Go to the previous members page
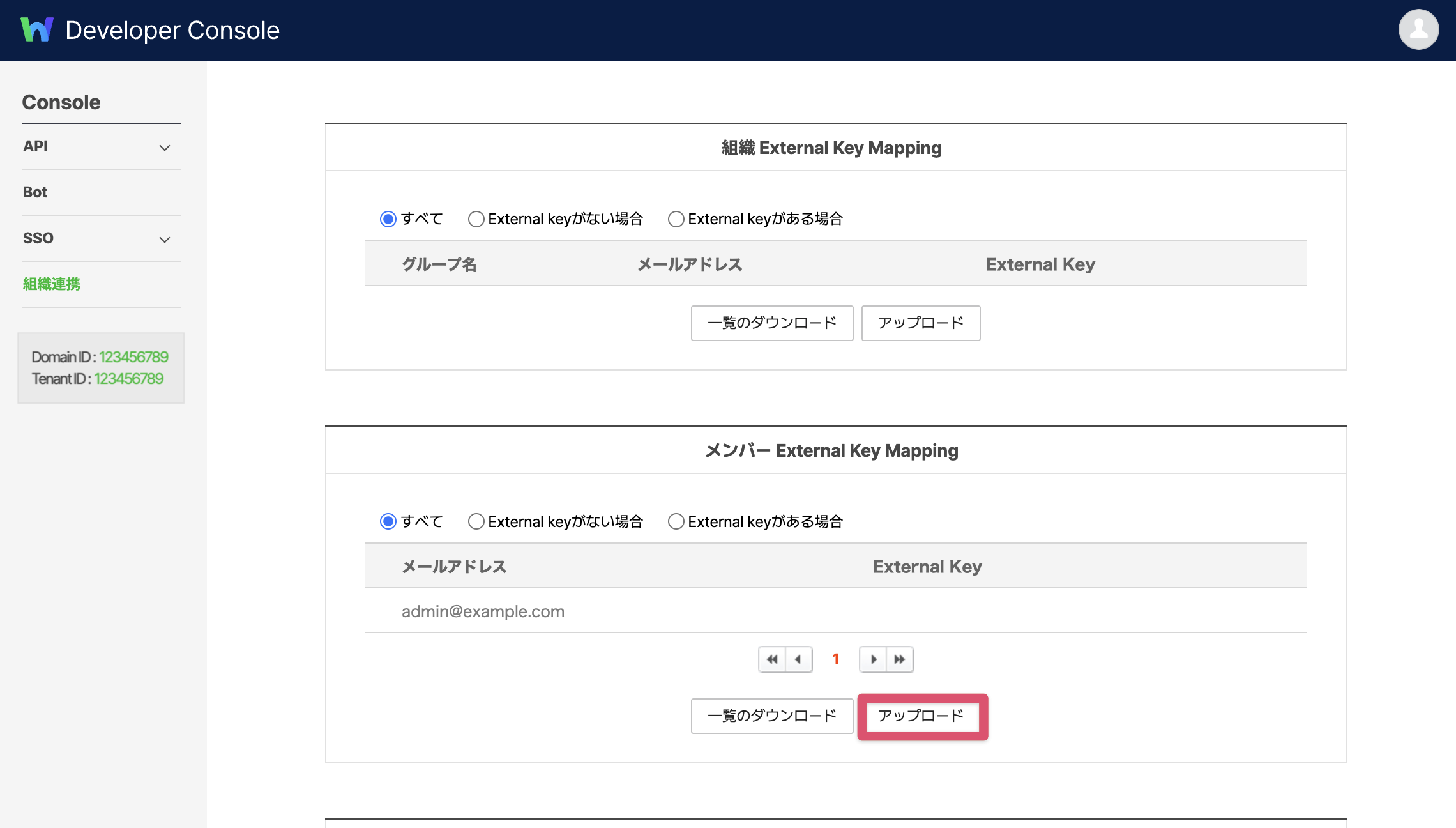This screenshot has height=828, width=1456. 799,659
